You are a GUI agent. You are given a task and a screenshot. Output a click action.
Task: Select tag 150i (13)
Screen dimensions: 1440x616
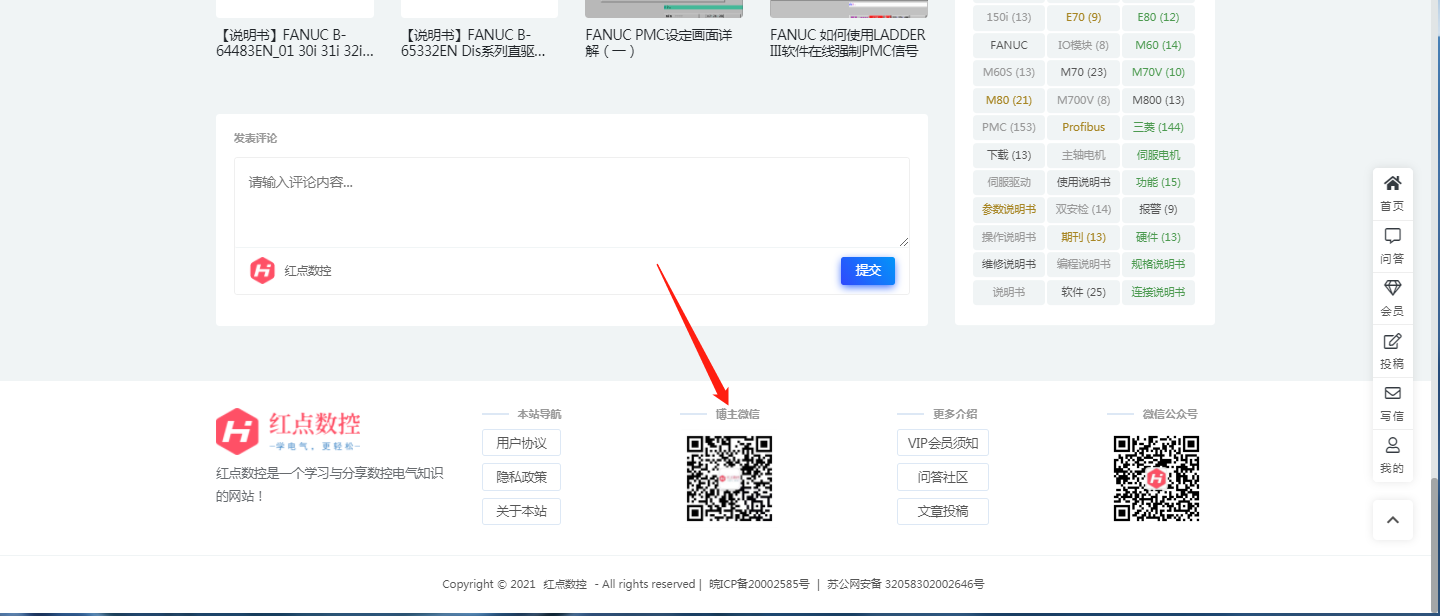[x=1009, y=17]
